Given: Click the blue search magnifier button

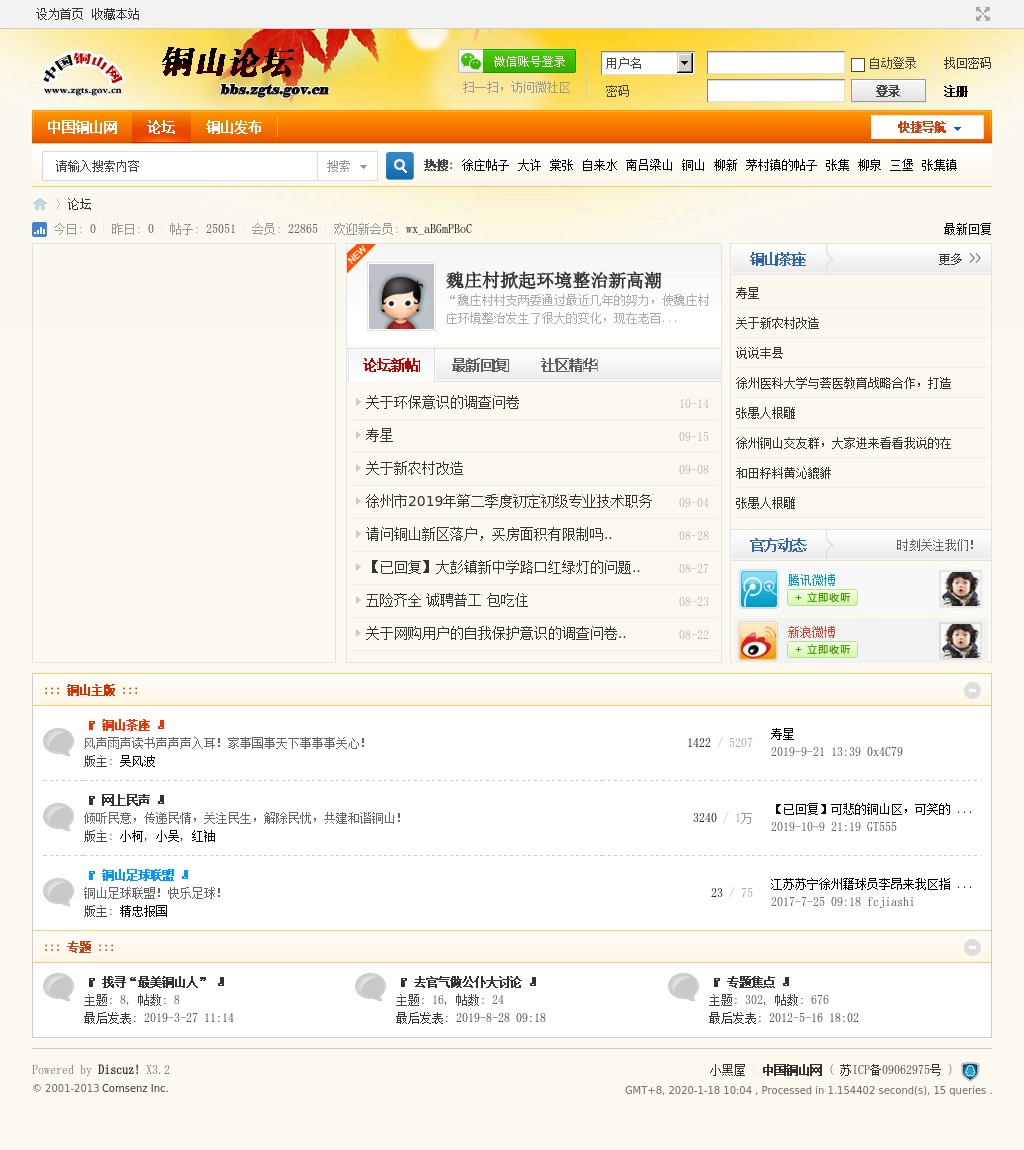Looking at the screenshot, I should (400, 166).
